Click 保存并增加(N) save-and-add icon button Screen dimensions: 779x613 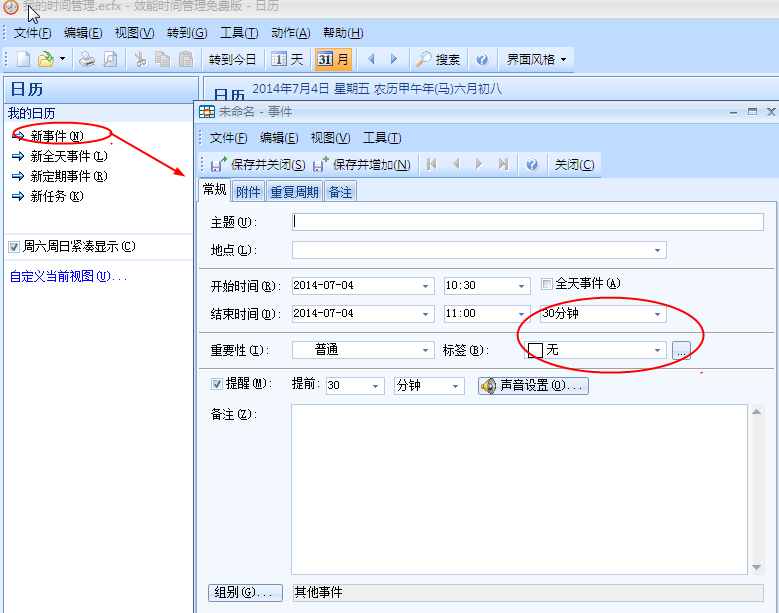point(362,164)
